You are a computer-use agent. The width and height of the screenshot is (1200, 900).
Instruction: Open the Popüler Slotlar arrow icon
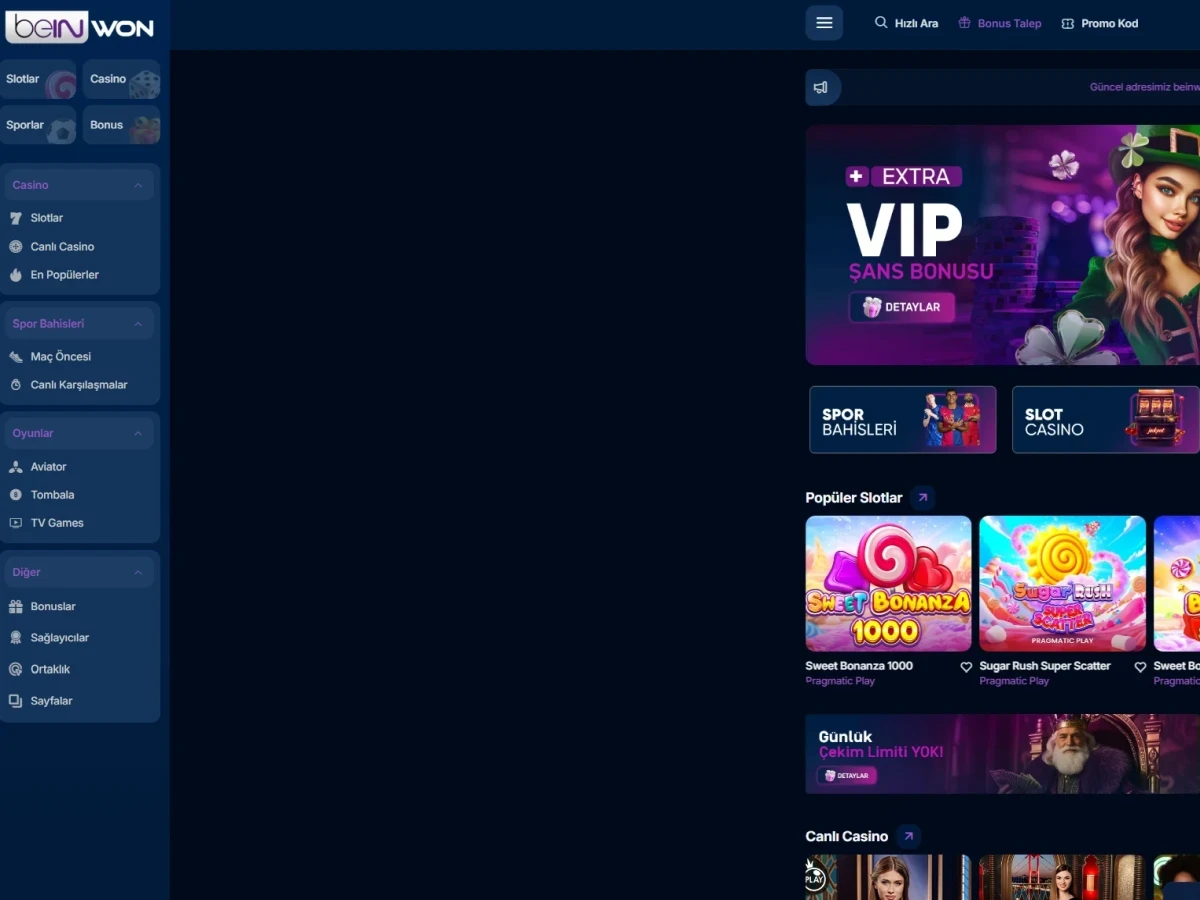click(x=923, y=497)
